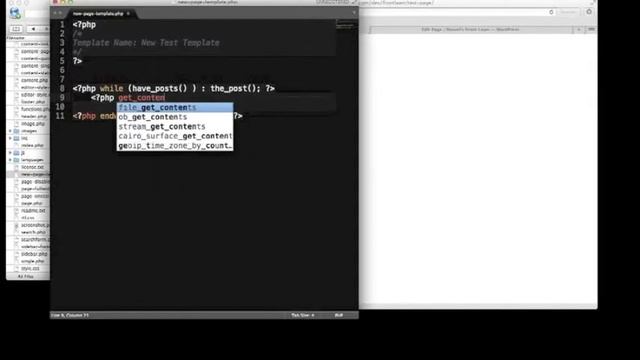Select style.css in the file list
This screenshot has width=640, height=360.
(x=29, y=269)
